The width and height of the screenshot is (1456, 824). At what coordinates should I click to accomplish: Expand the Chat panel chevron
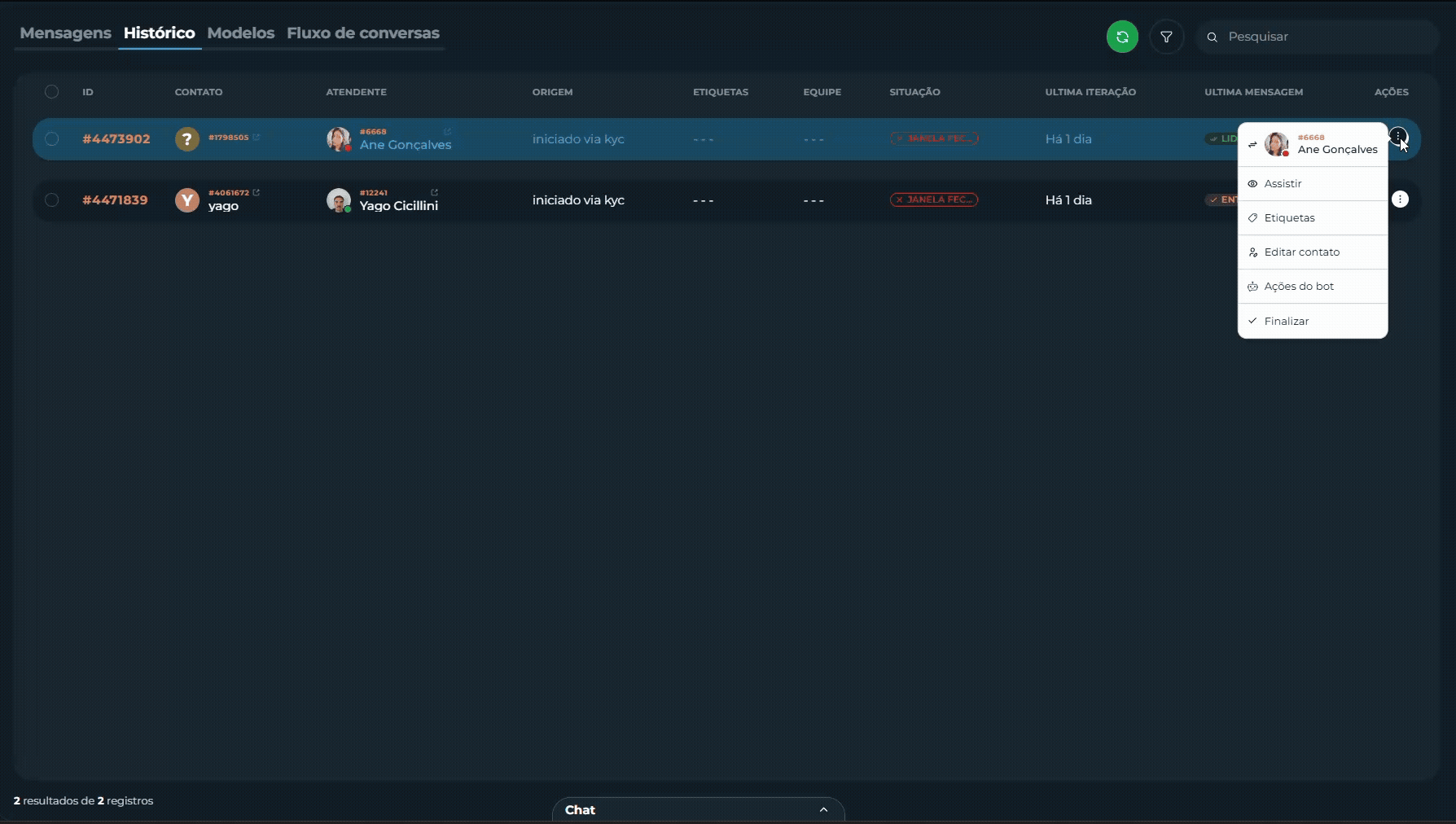coord(823,810)
